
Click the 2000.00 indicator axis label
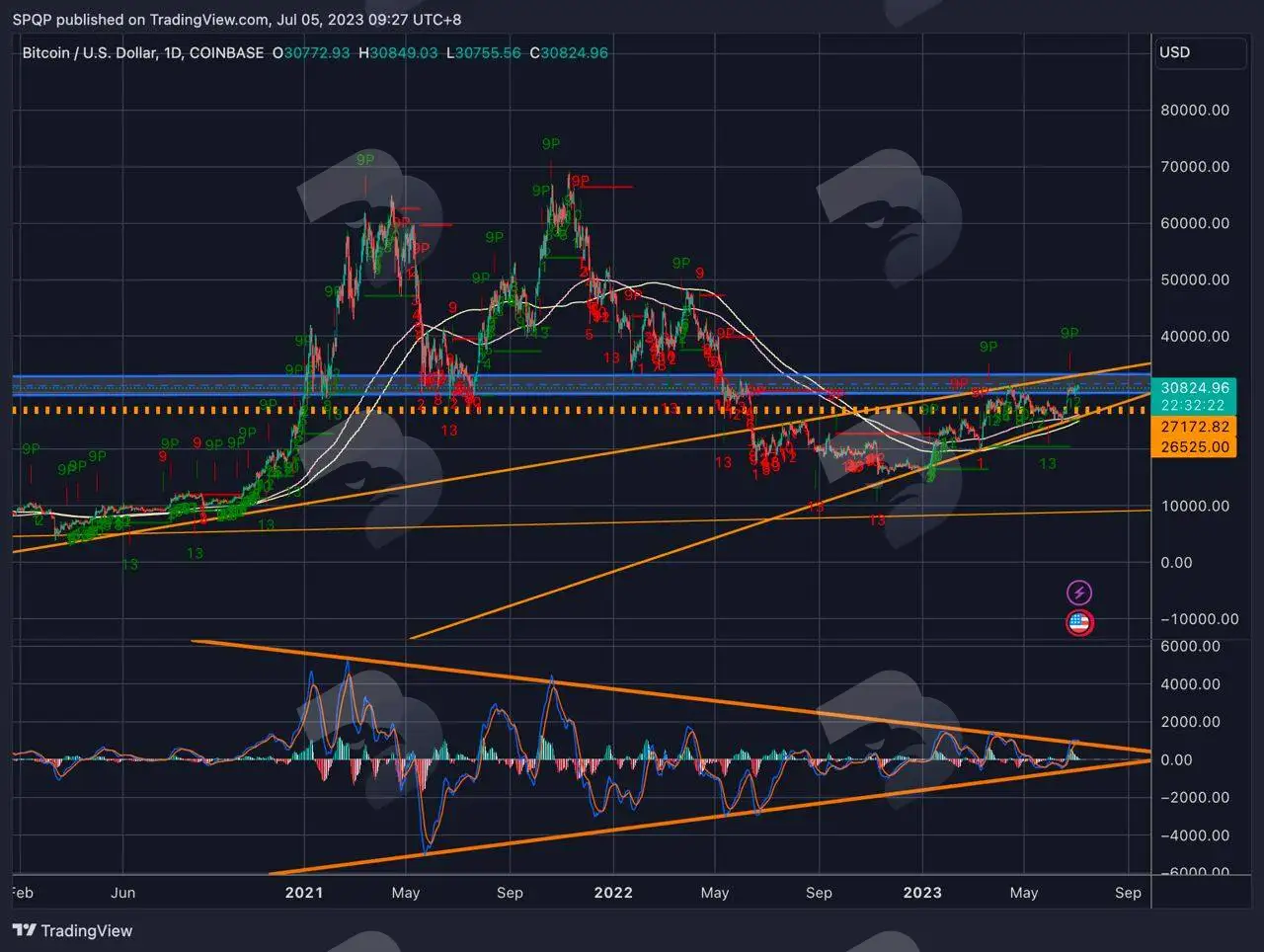point(1190,721)
